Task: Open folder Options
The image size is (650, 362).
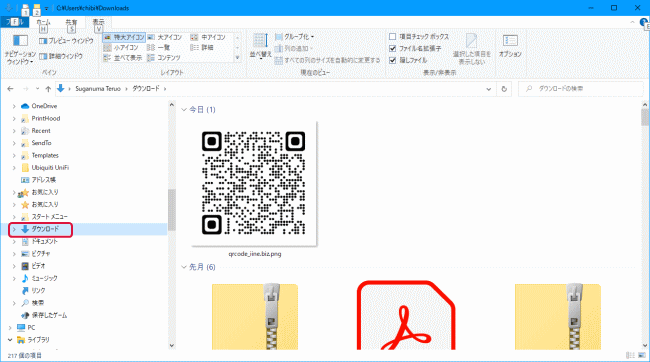Action: pos(510,46)
